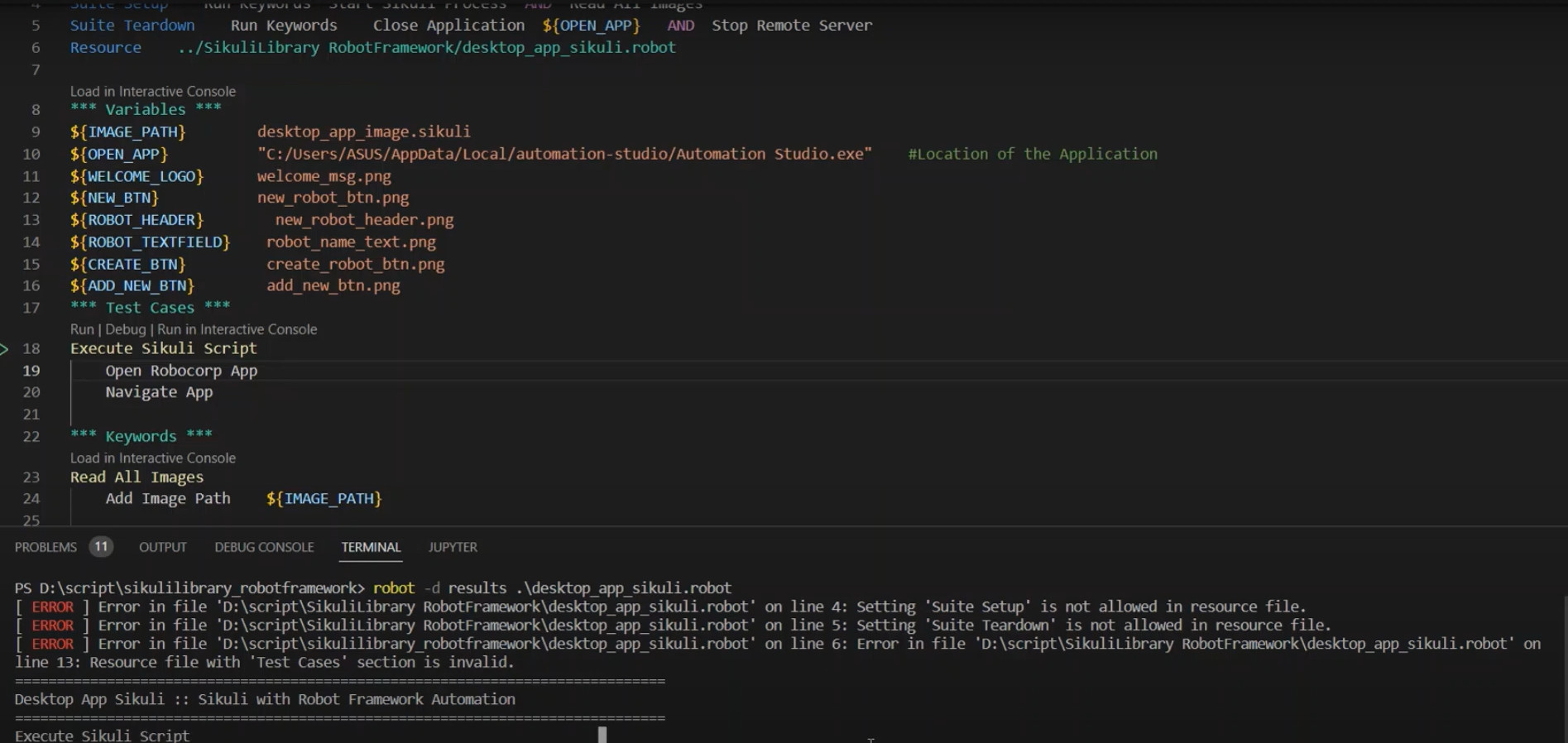Click the Navigate App keyword on line 20
1568x743 pixels.
(159, 392)
